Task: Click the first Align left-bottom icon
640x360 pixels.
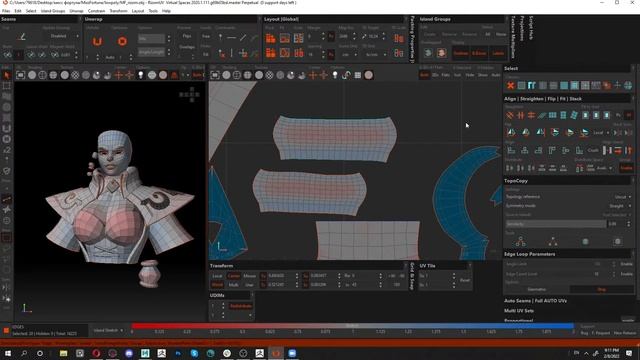Action: (511, 150)
